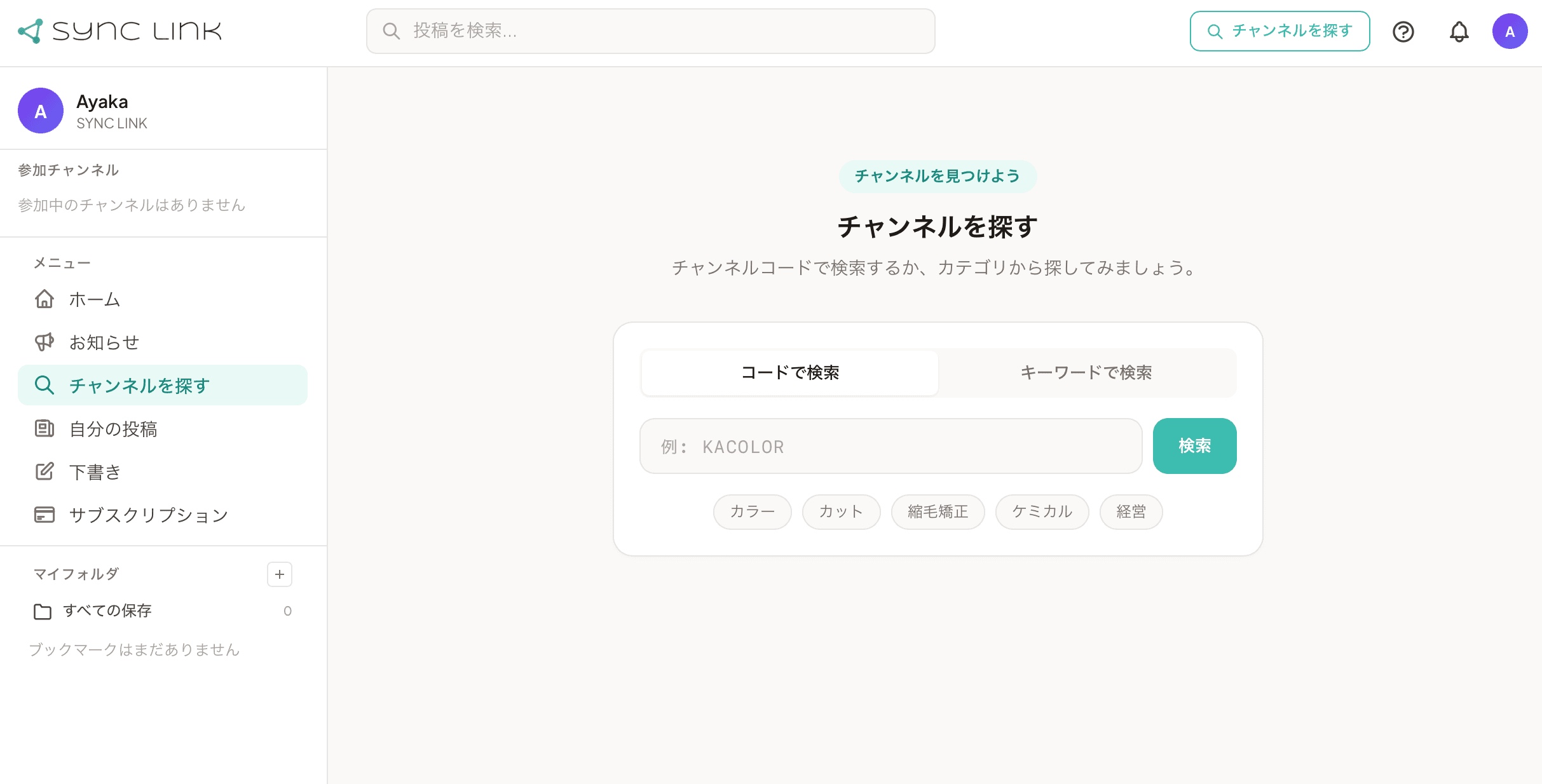Switch to the キーワードで検索 tab
The image size is (1542, 784).
point(1086,373)
